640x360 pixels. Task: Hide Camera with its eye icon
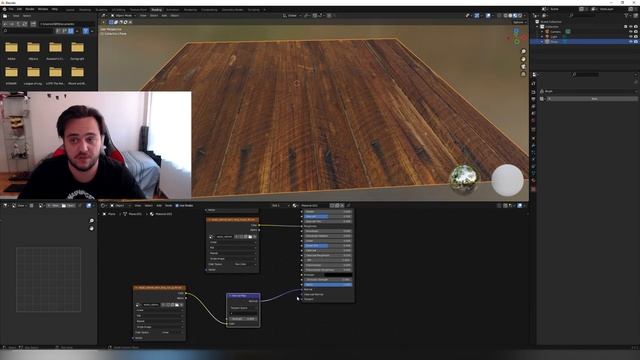click(x=631, y=31)
